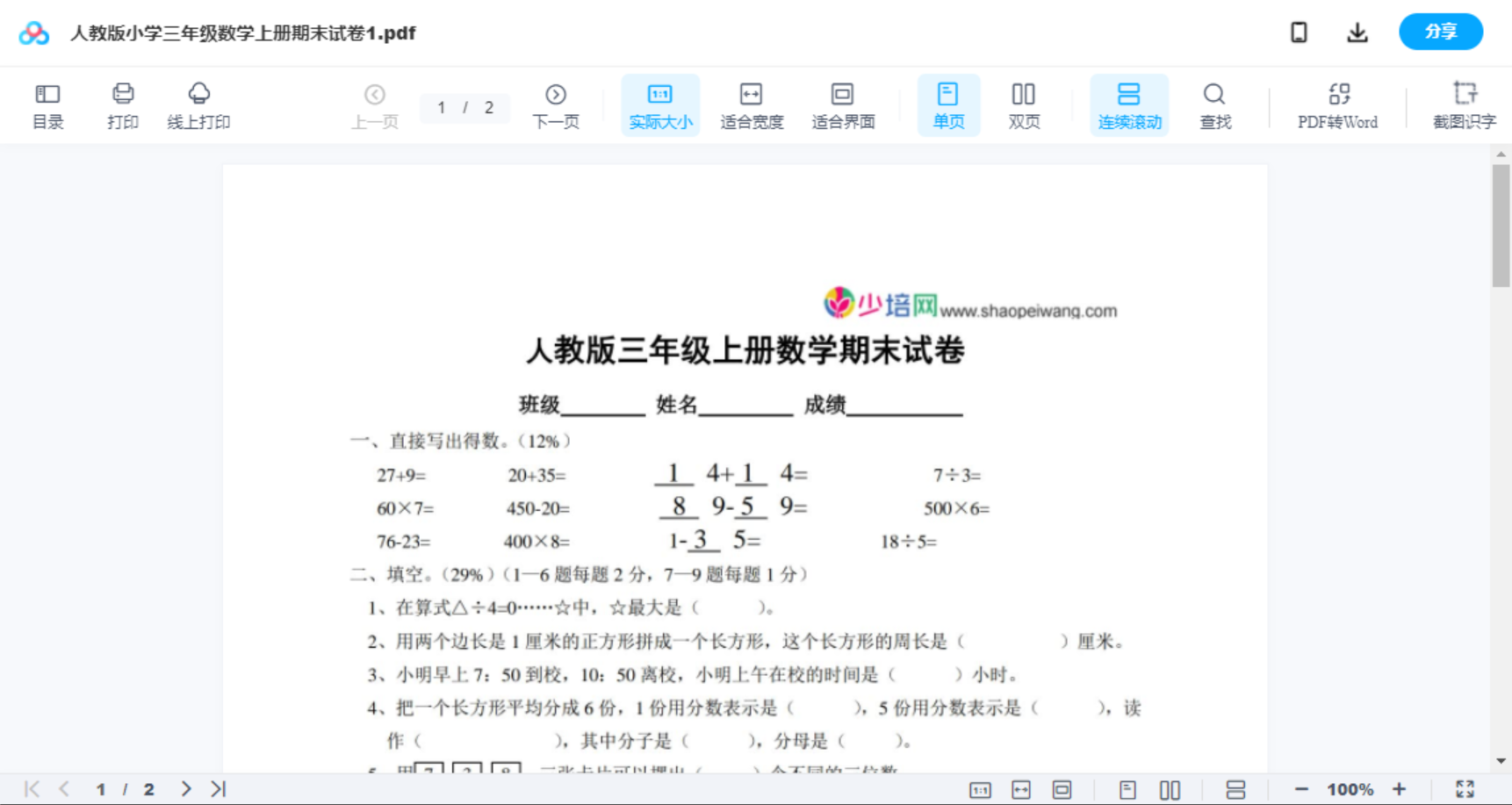Choose 适合界面 fit page mode
1512x805 pixels.
click(x=842, y=104)
